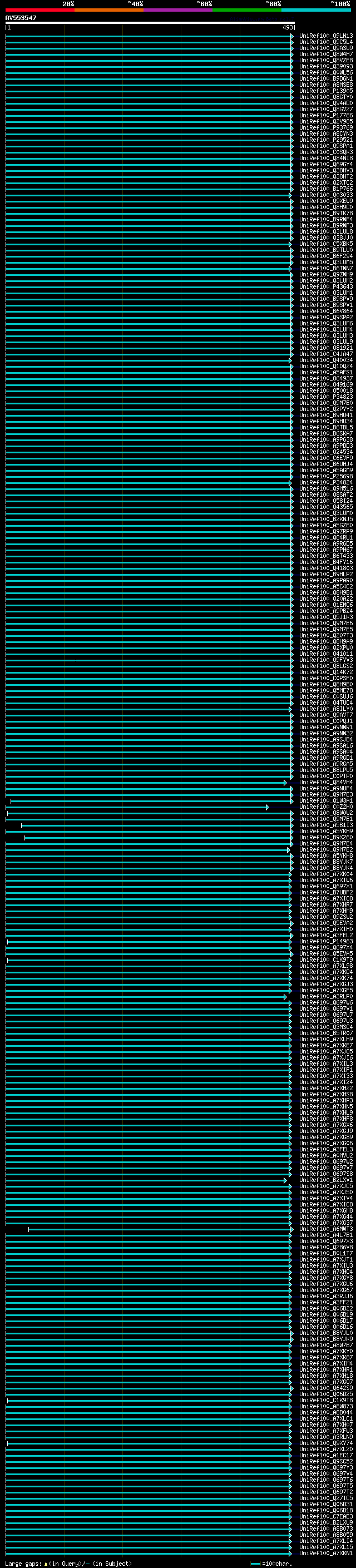Select label UniRef100_A7XGF5
This screenshot has width=356, height=1568.
click(325, 990)
